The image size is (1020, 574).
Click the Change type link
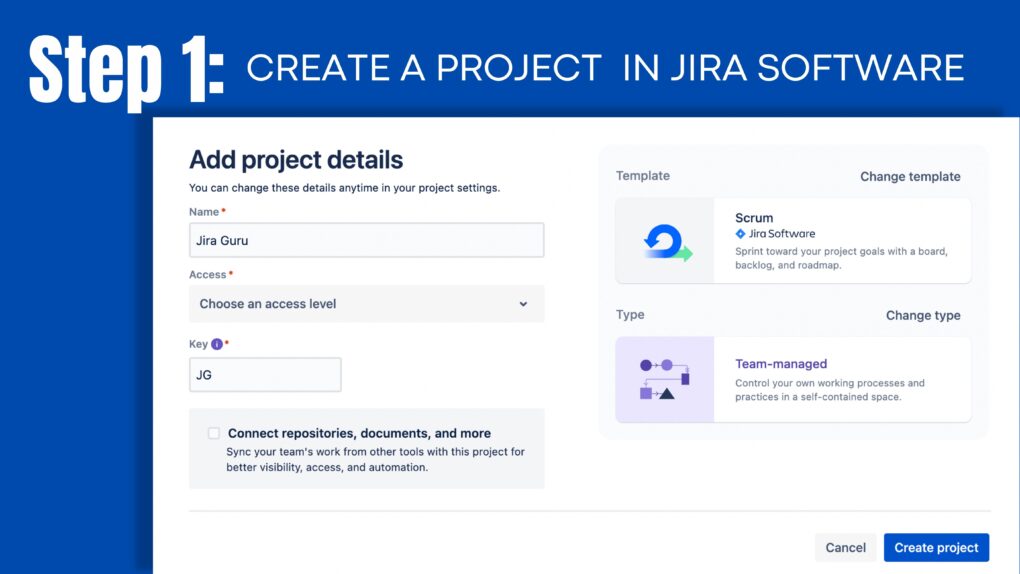(923, 315)
